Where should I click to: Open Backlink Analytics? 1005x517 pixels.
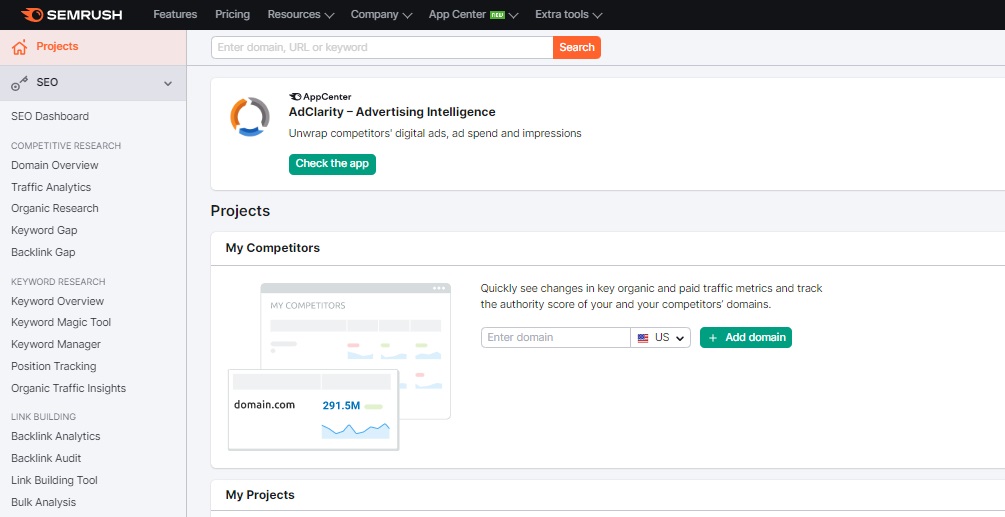(x=56, y=436)
